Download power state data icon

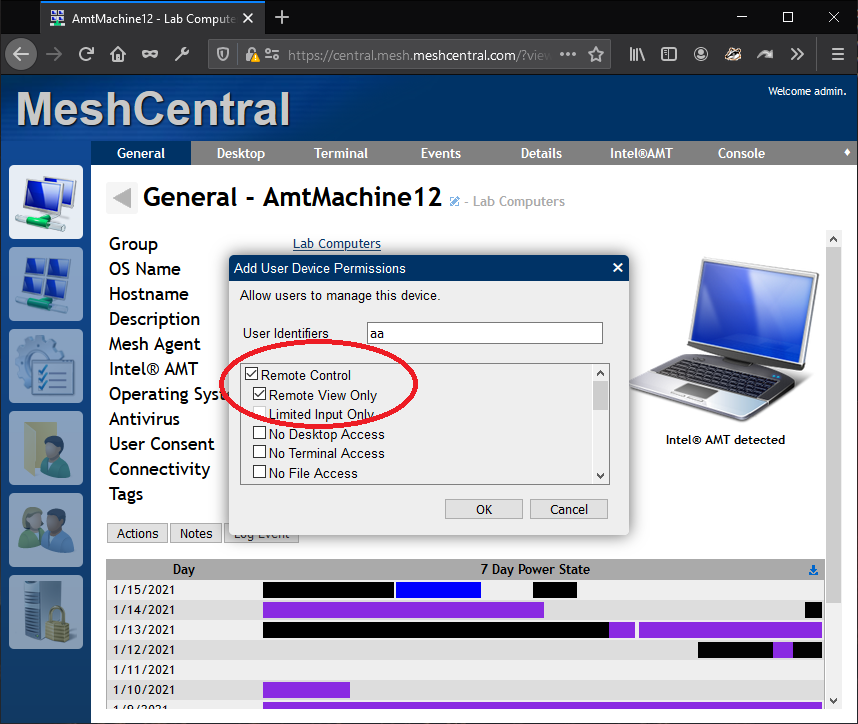tap(814, 570)
